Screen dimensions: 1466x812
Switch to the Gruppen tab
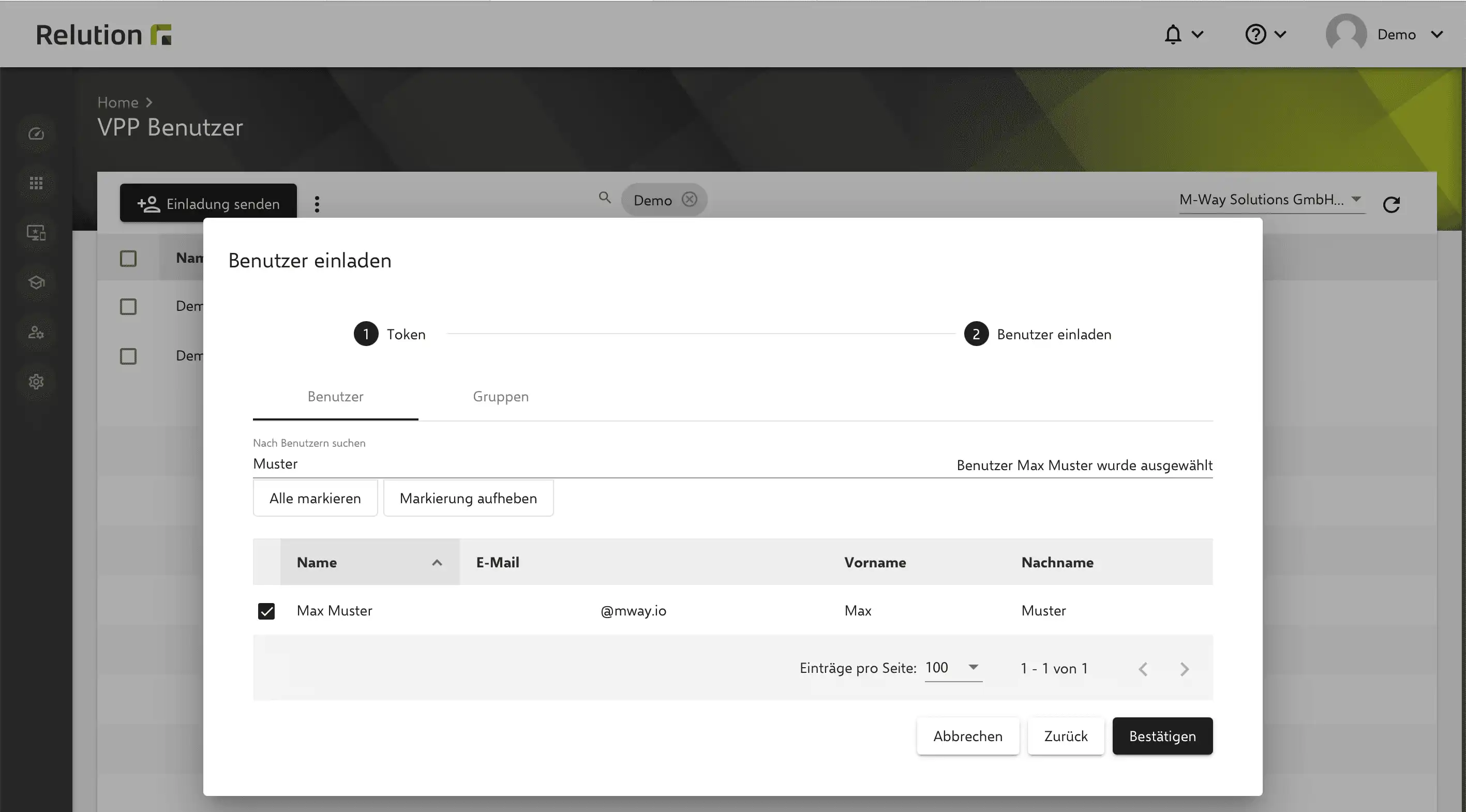(500, 397)
